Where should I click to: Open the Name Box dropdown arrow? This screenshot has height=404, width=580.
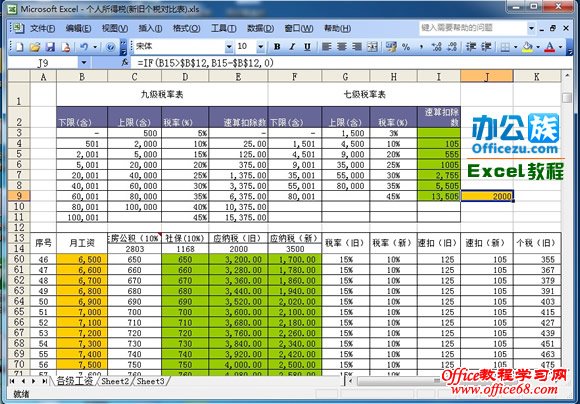(x=84, y=63)
